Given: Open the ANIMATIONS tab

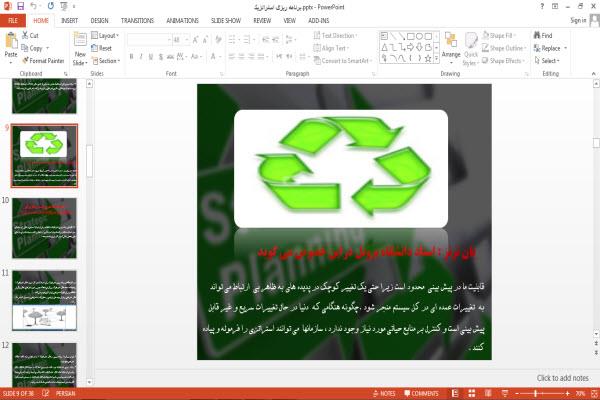Looking at the screenshot, I should (183, 20).
